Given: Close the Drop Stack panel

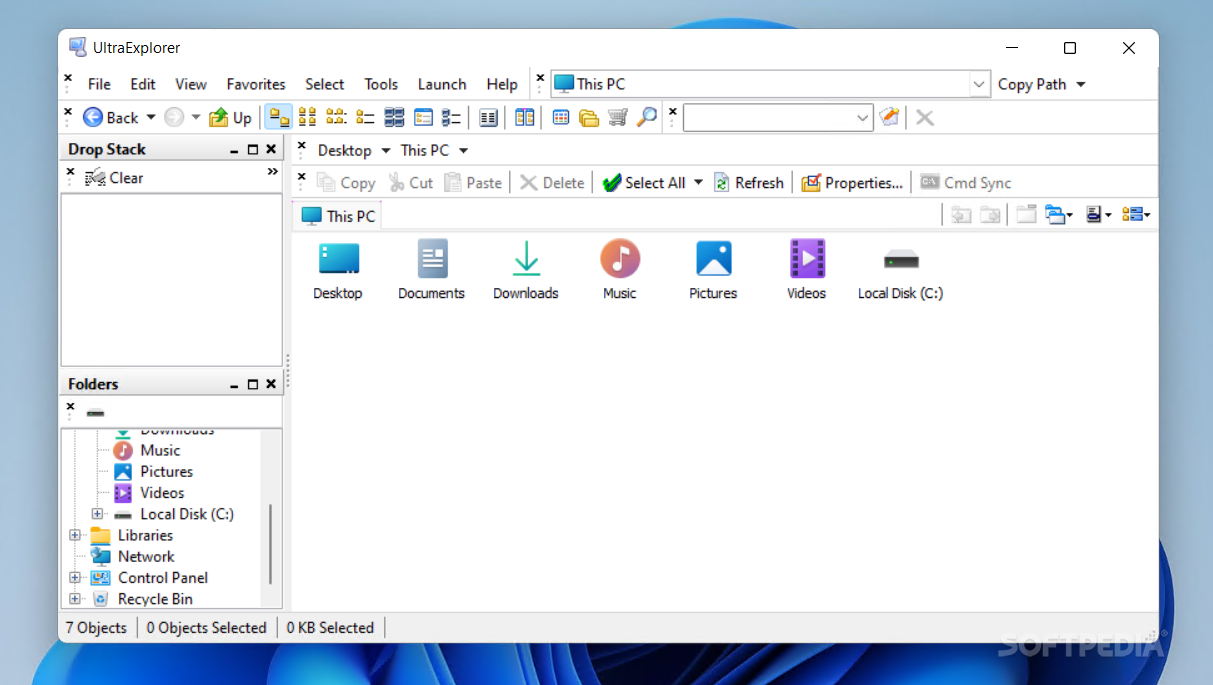Looking at the screenshot, I should [271, 149].
